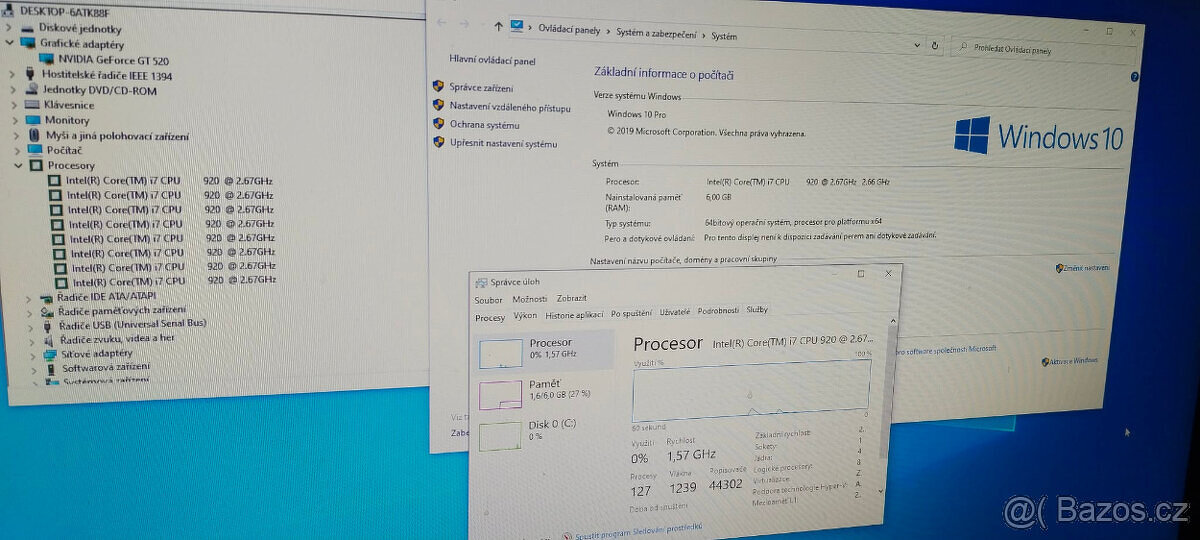
Task: Click the Řadiče paměťových zařízení icon
Action: 46,311
